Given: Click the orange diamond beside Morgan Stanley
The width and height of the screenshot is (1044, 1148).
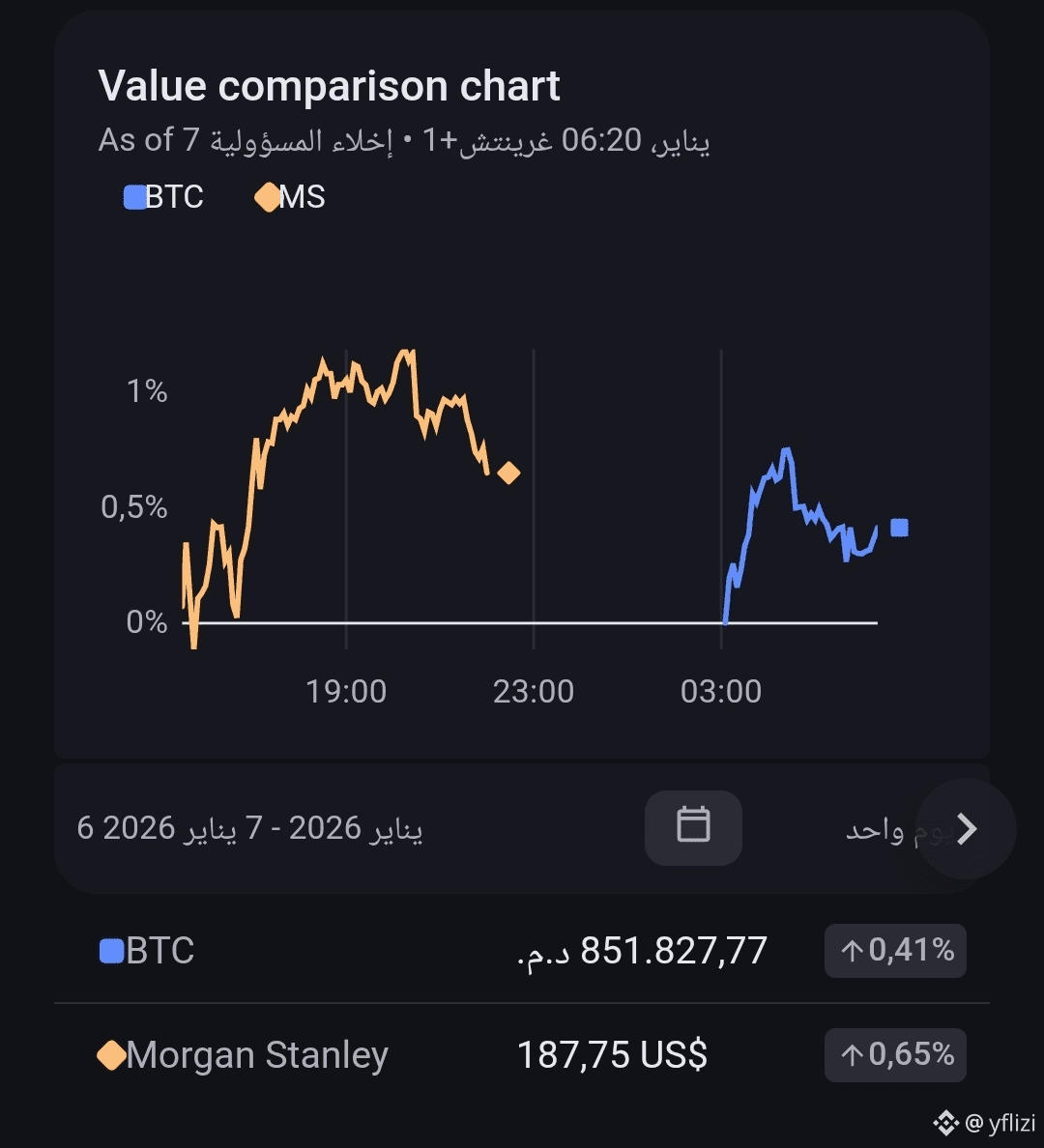Looking at the screenshot, I should point(111,1055).
